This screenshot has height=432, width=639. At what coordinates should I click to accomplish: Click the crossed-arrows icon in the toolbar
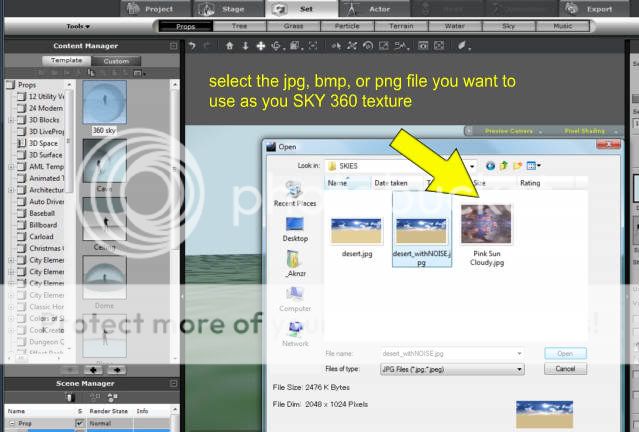point(352,46)
